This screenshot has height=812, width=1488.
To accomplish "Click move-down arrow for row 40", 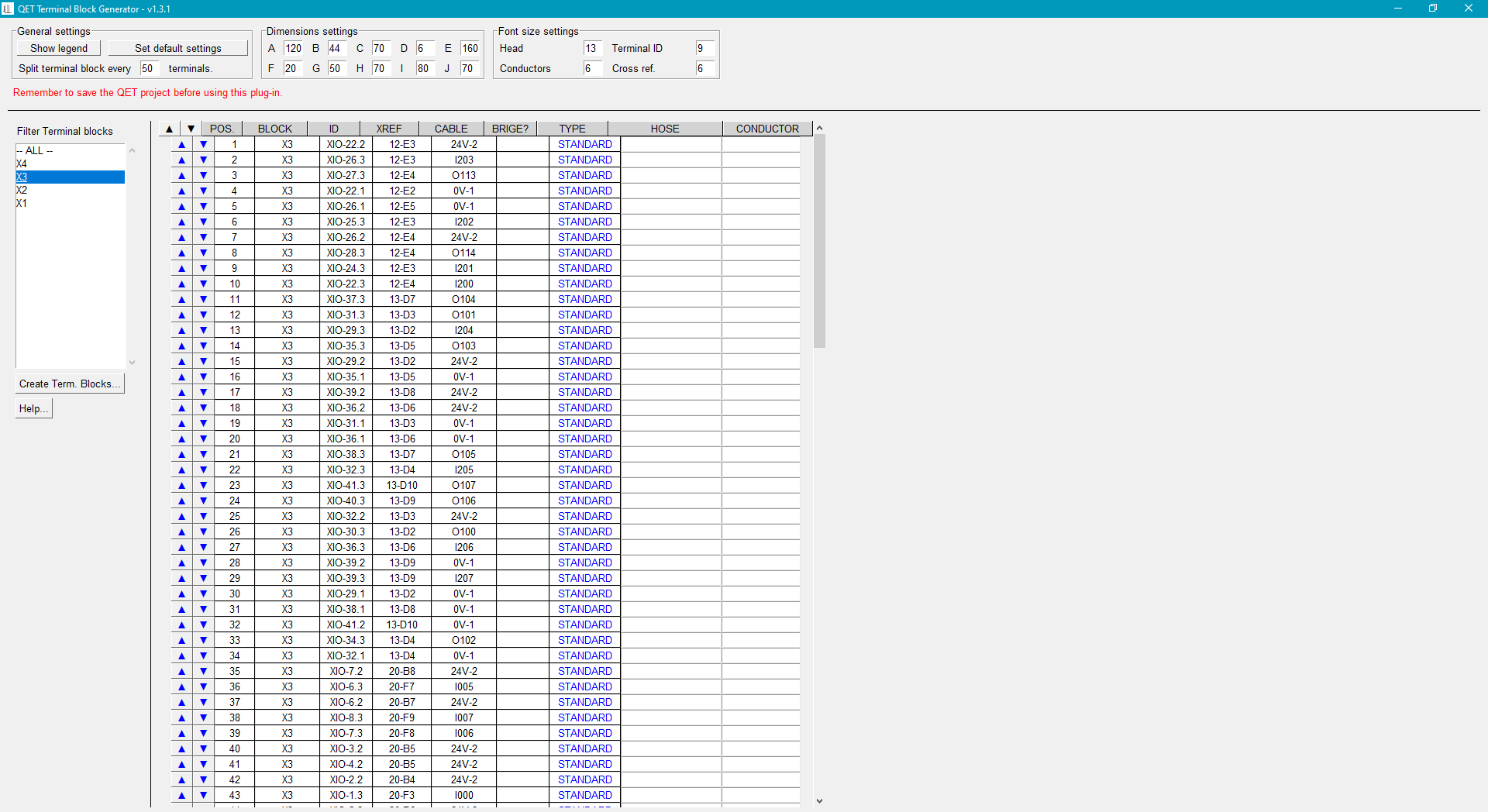I will (x=204, y=749).
